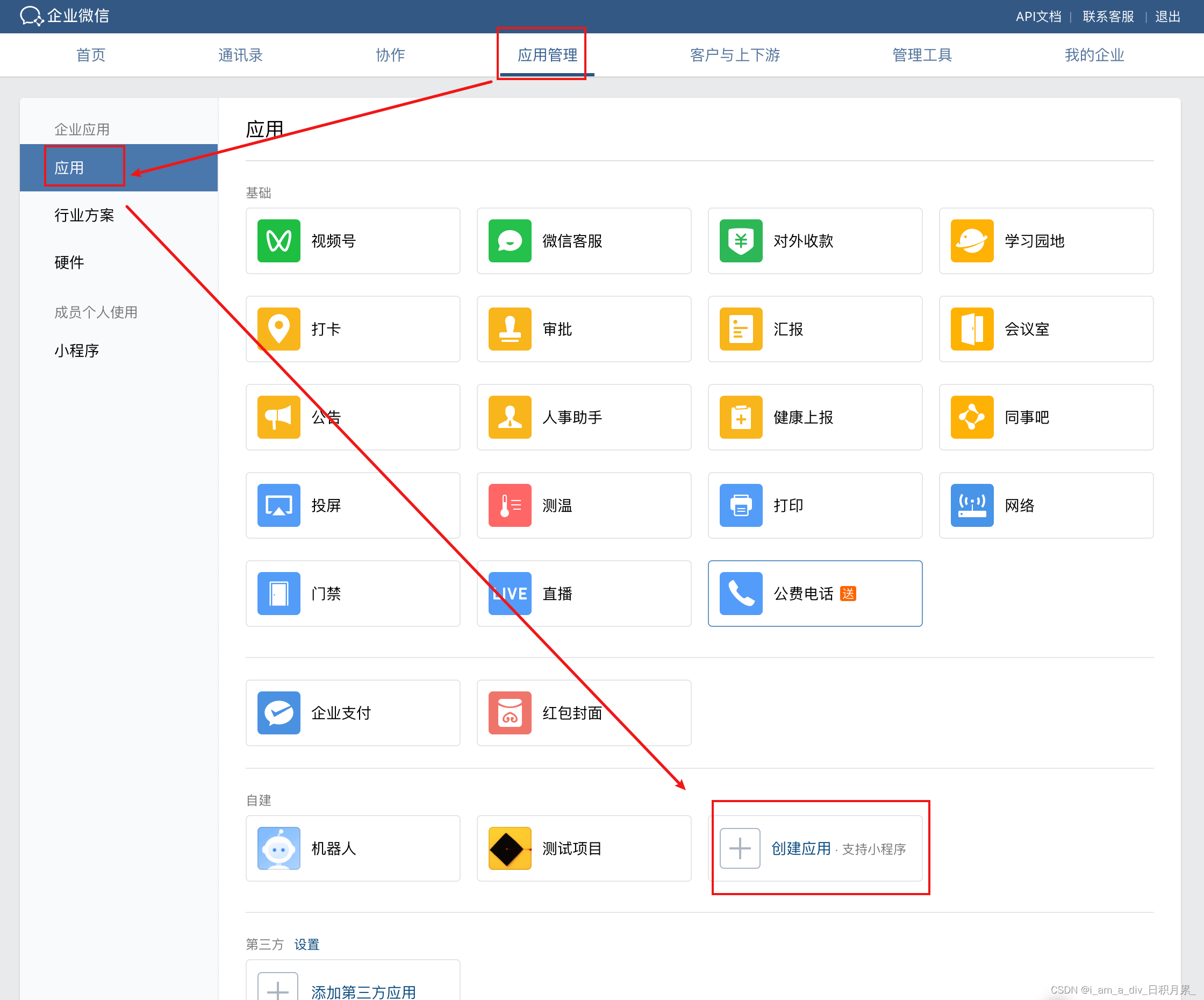Viewport: 1204px width, 1000px height.
Task: Click the 微信客服 label text
Action: [572, 241]
